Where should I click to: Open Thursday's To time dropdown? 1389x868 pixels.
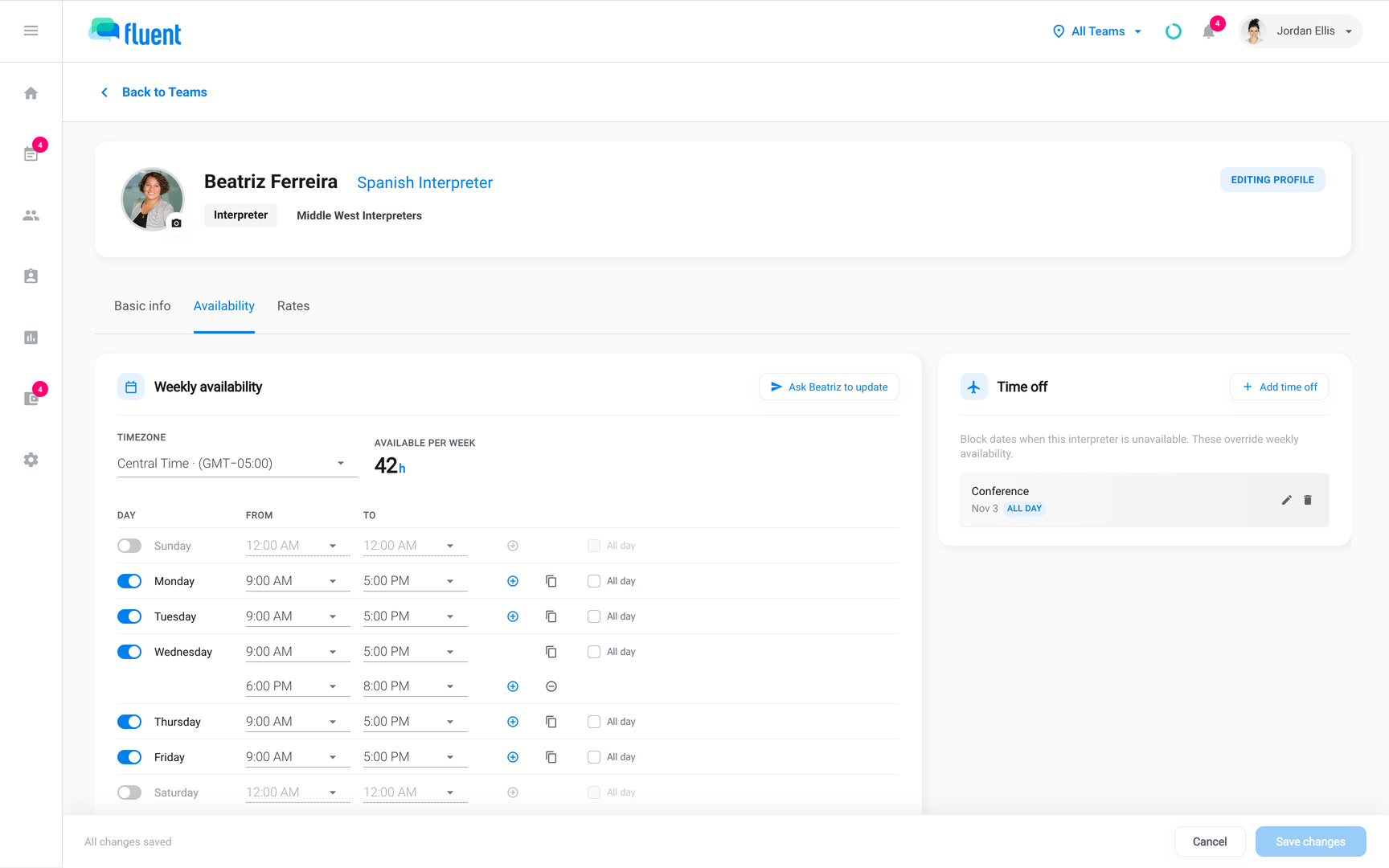point(415,722)
